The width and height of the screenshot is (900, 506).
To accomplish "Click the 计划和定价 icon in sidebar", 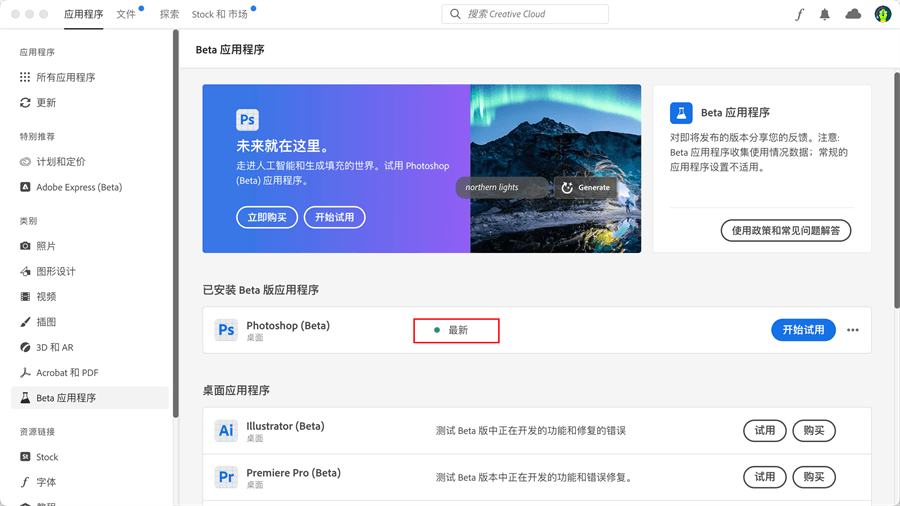I will pyautogui.click(x=25, y=162).
